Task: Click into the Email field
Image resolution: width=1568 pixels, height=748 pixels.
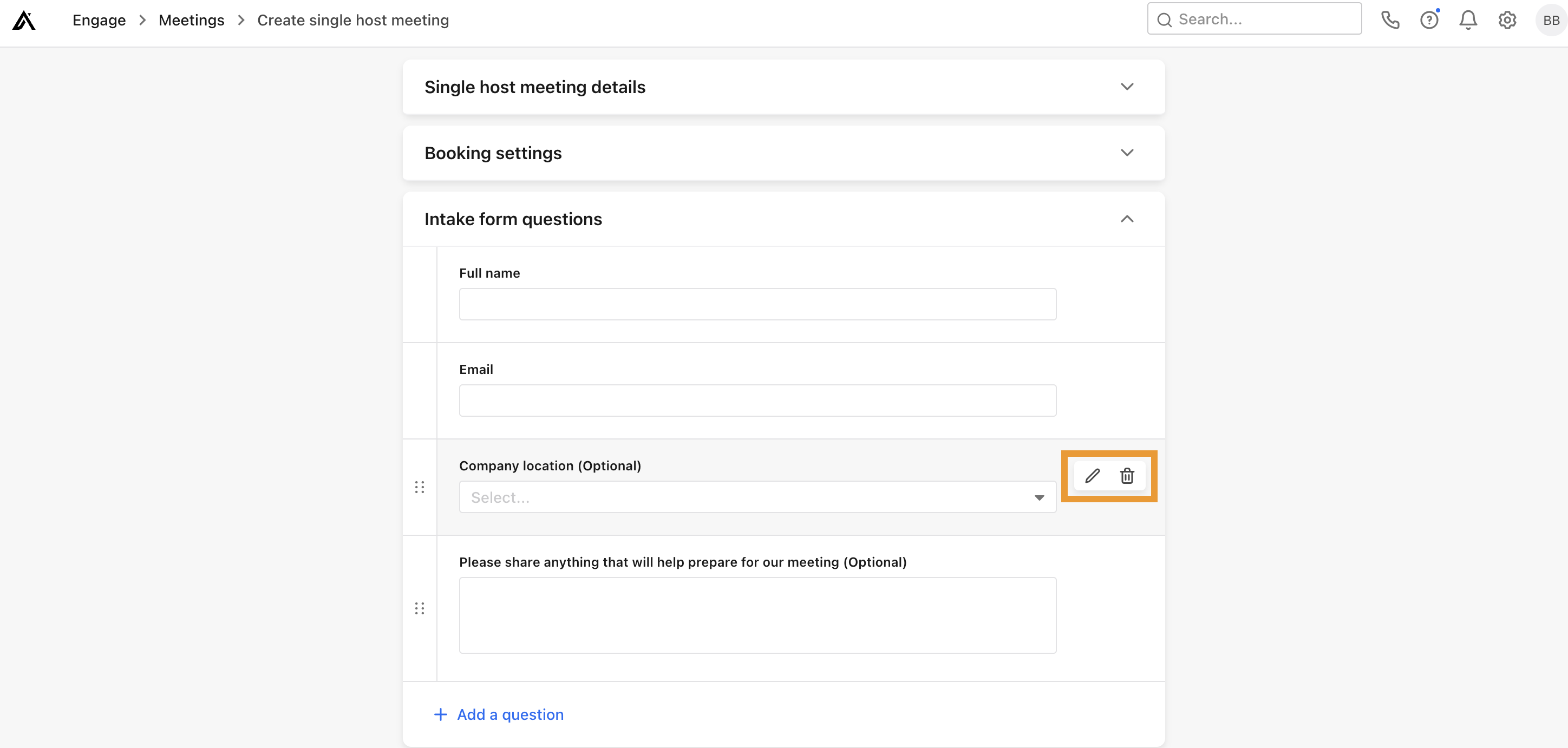Action: tap(757, 401)
